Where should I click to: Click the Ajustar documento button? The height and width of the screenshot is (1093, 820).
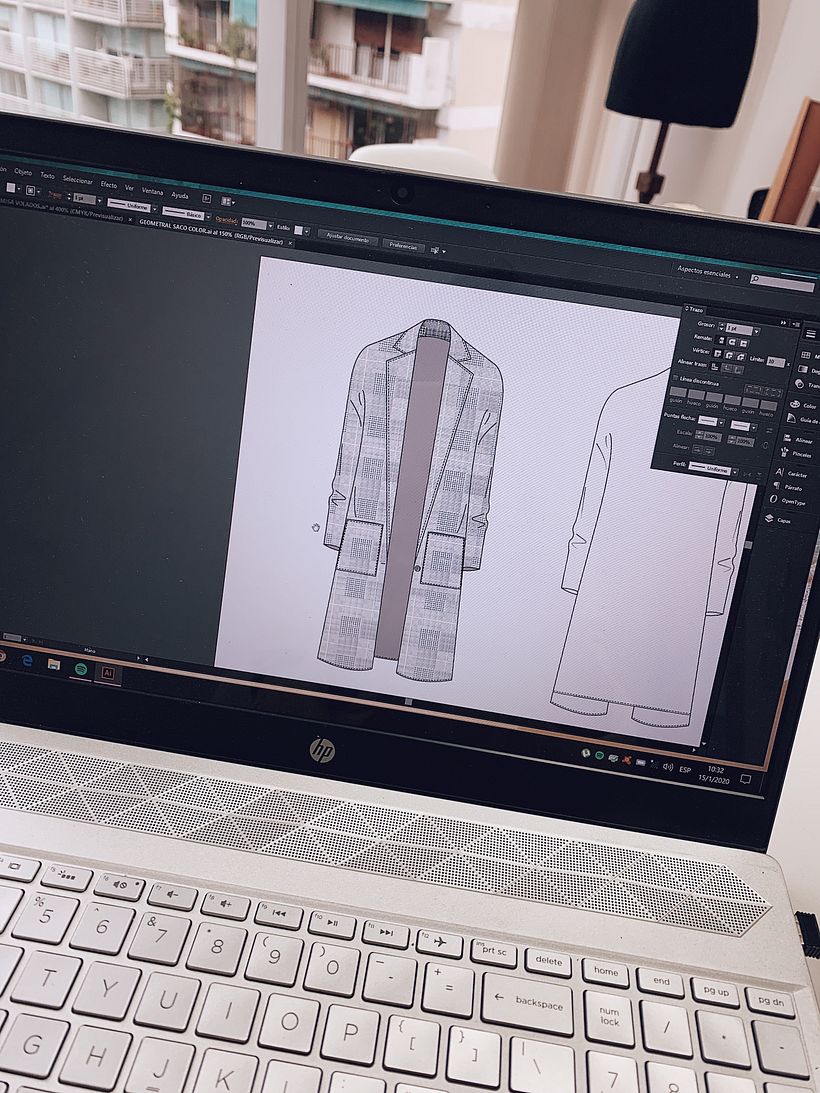pyautogui.click(x=347, y=239)
